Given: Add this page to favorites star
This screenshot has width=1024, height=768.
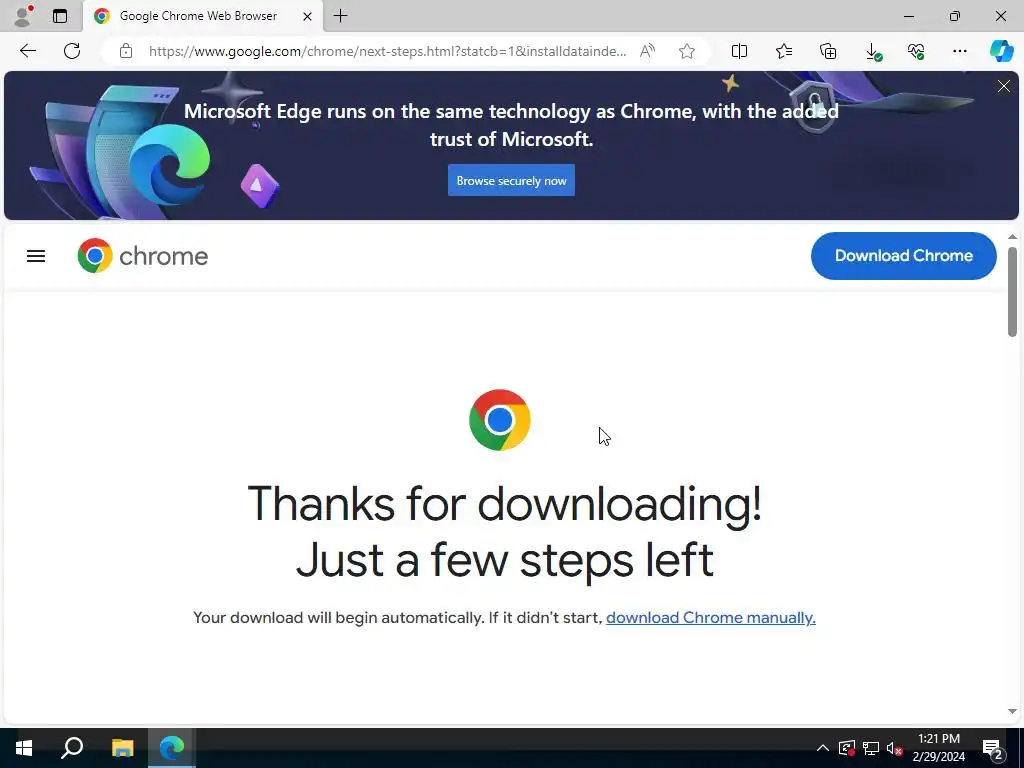Looking at the screenshot, I should [x=686, y=51].
